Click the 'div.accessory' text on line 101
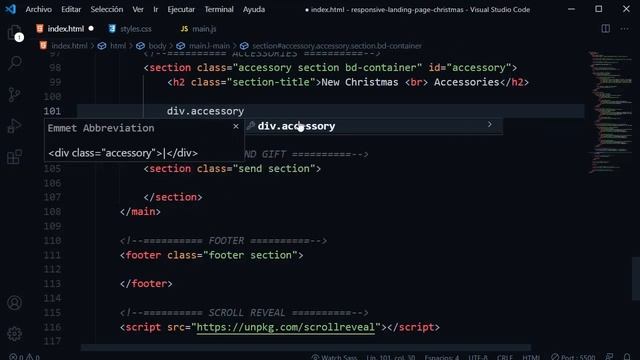 pos(205,111)
